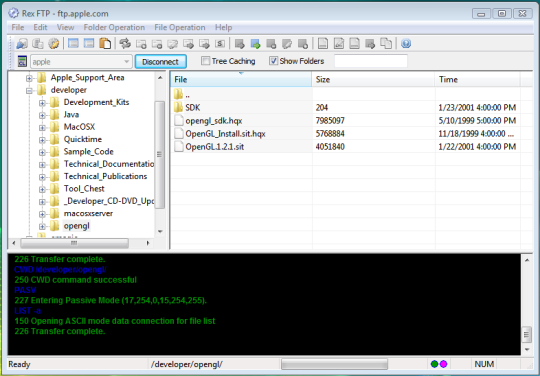This screenshot has height=376, width=540.
Task: Click the /developer/opengl/ path in the status bar
Action: pyautogui.click(x=187, y=364)
